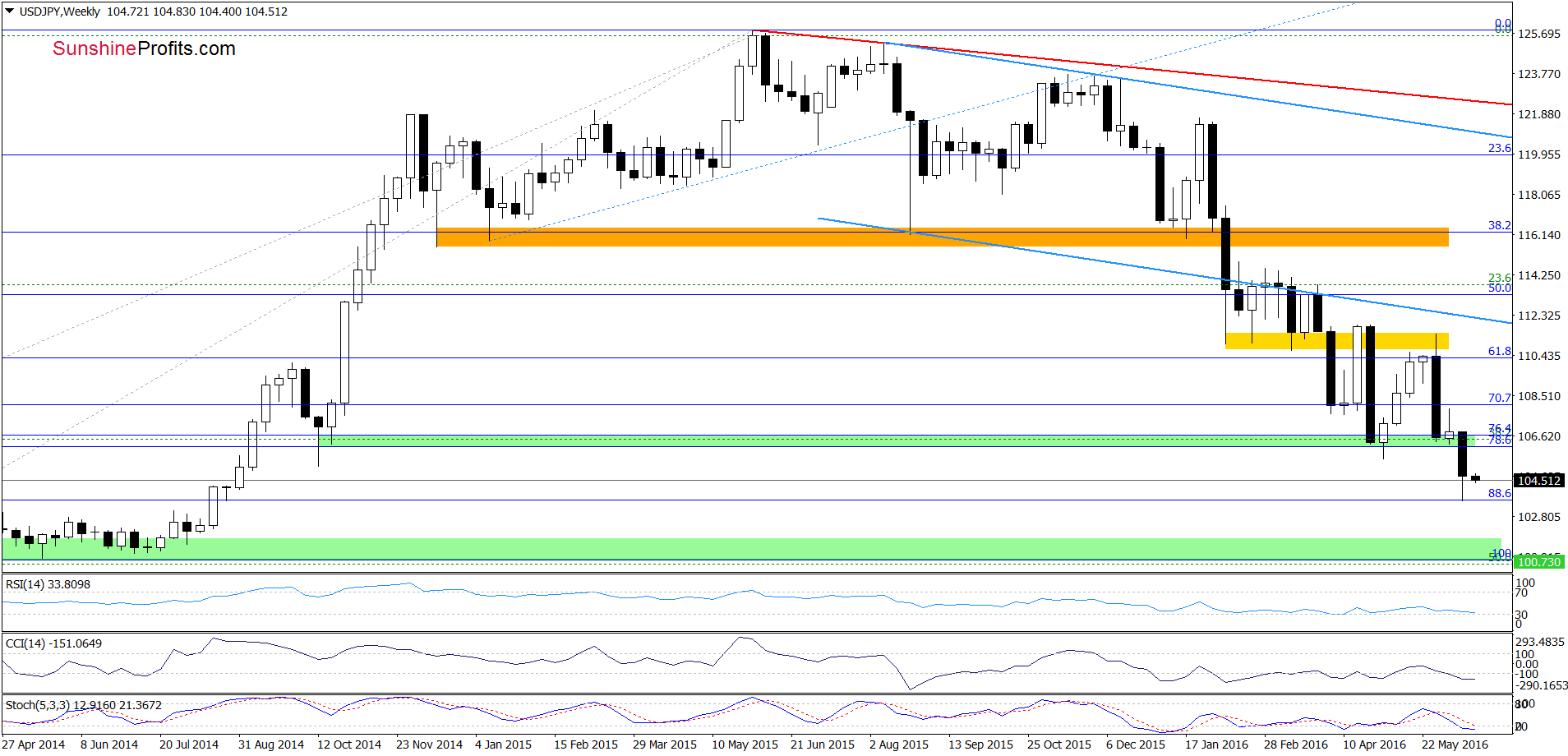Click the 21 Jun 2015 date label
Screen dimensions: 1568x756
coord(823,744)
